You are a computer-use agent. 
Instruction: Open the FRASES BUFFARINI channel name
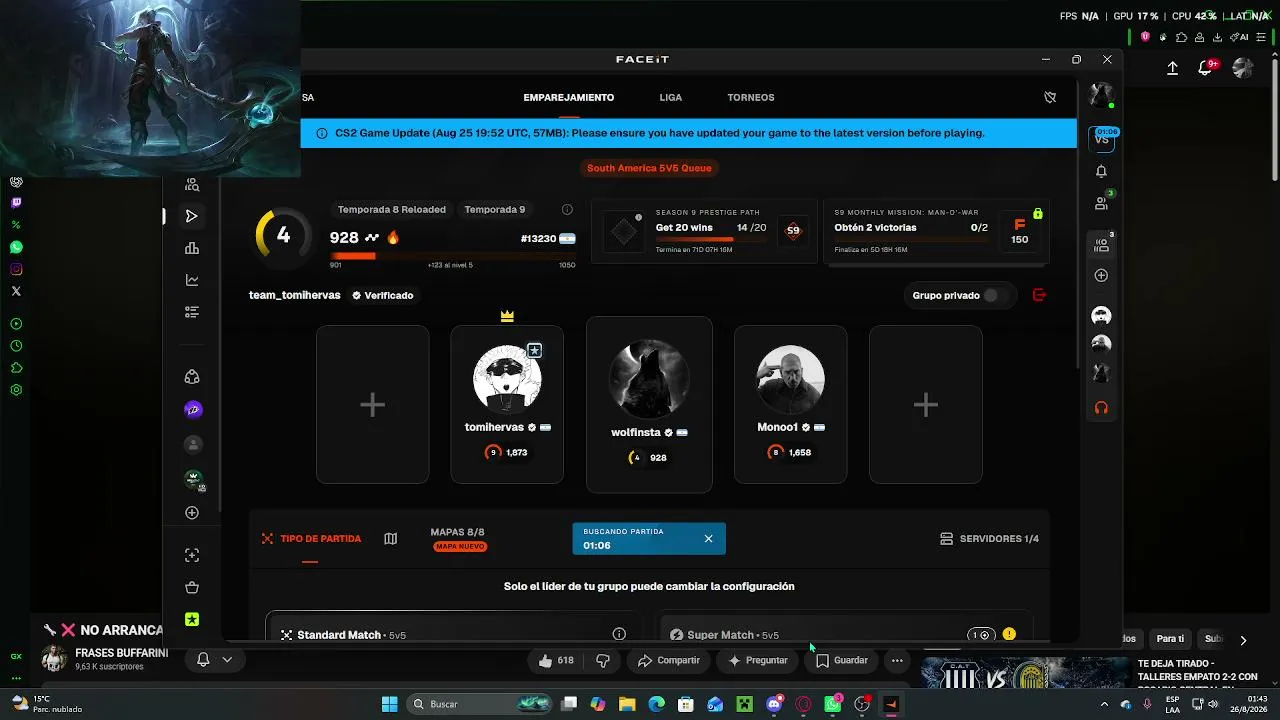122,653
